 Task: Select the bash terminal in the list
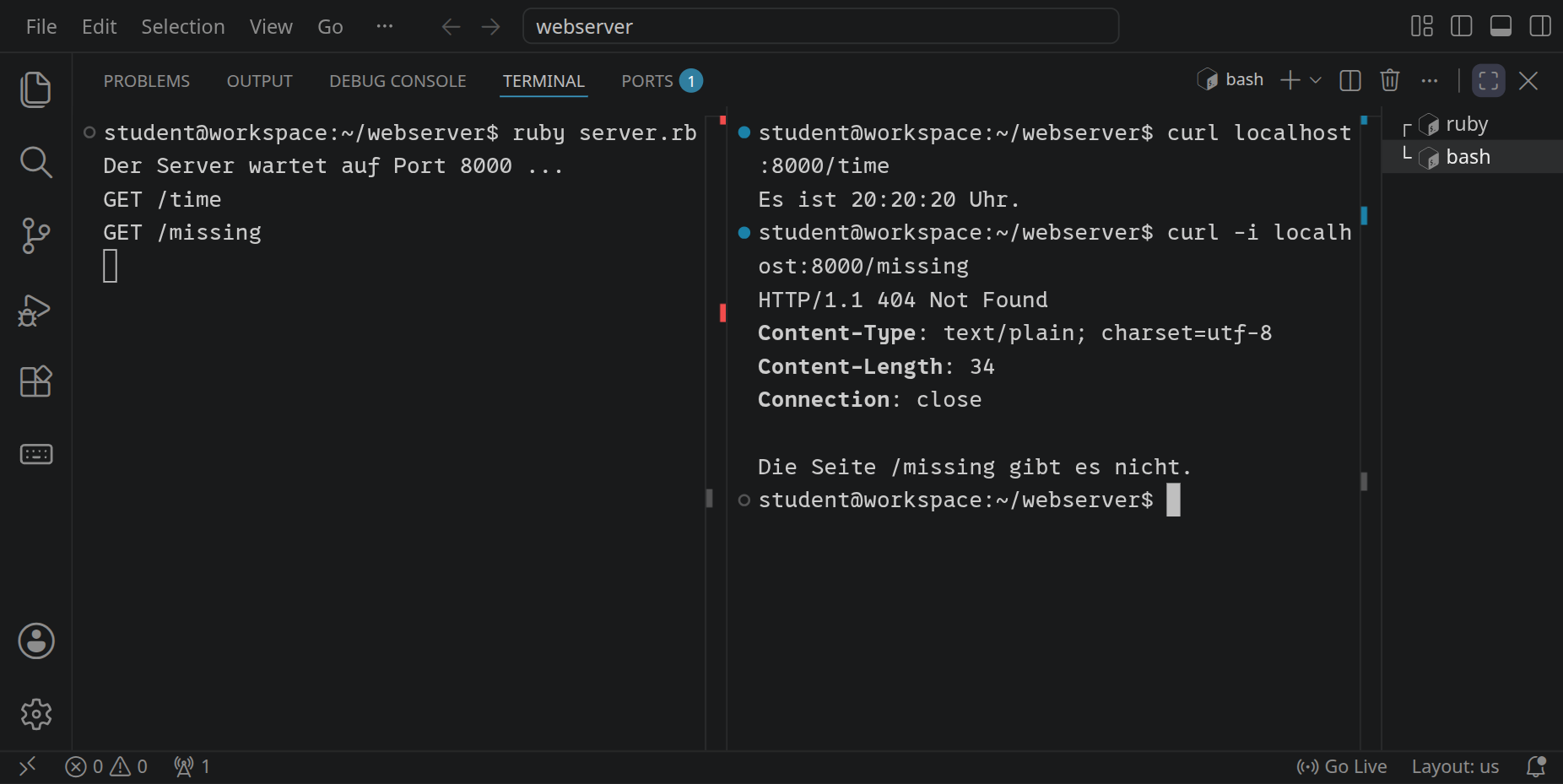(1473, 157)
